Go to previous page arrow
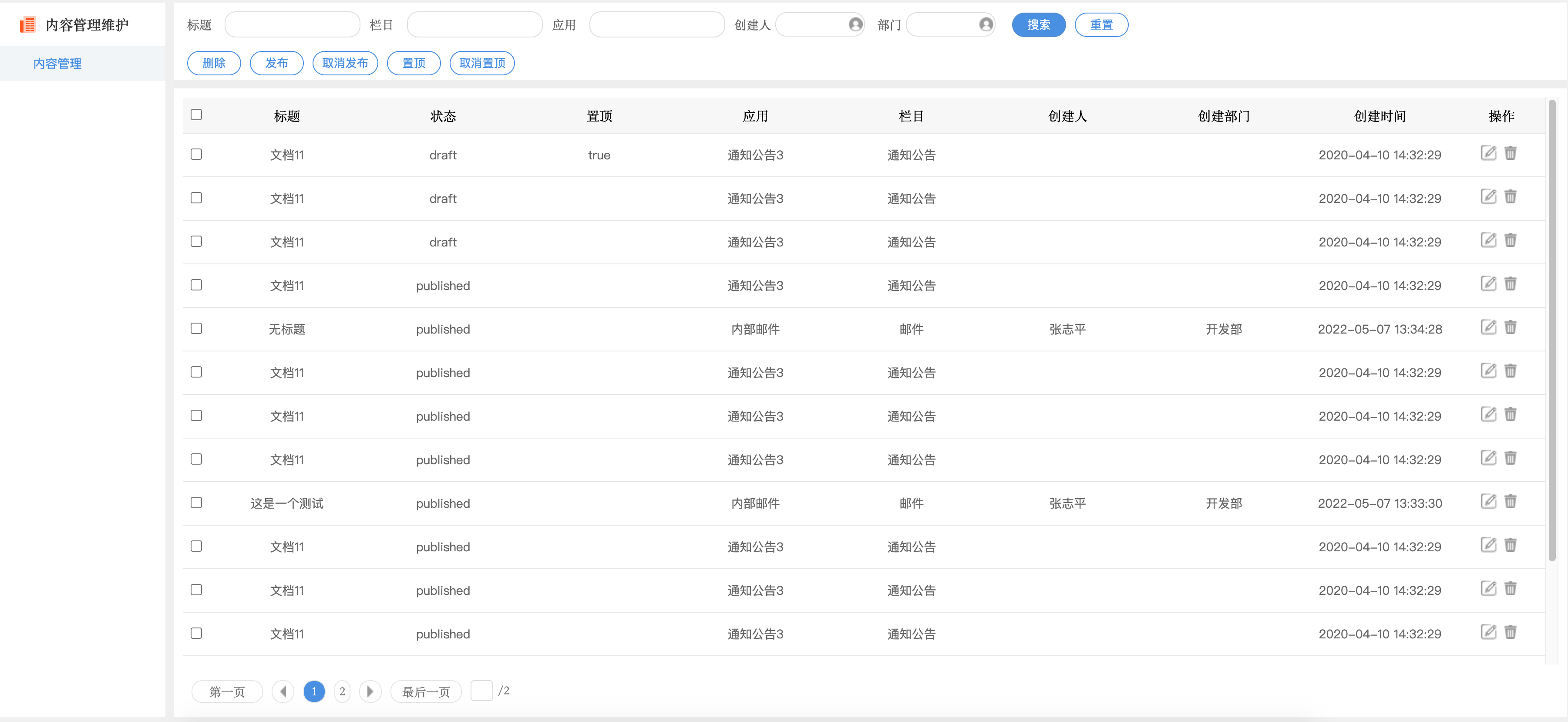This screenshot has width=1568, height=722. pos(283,692)
